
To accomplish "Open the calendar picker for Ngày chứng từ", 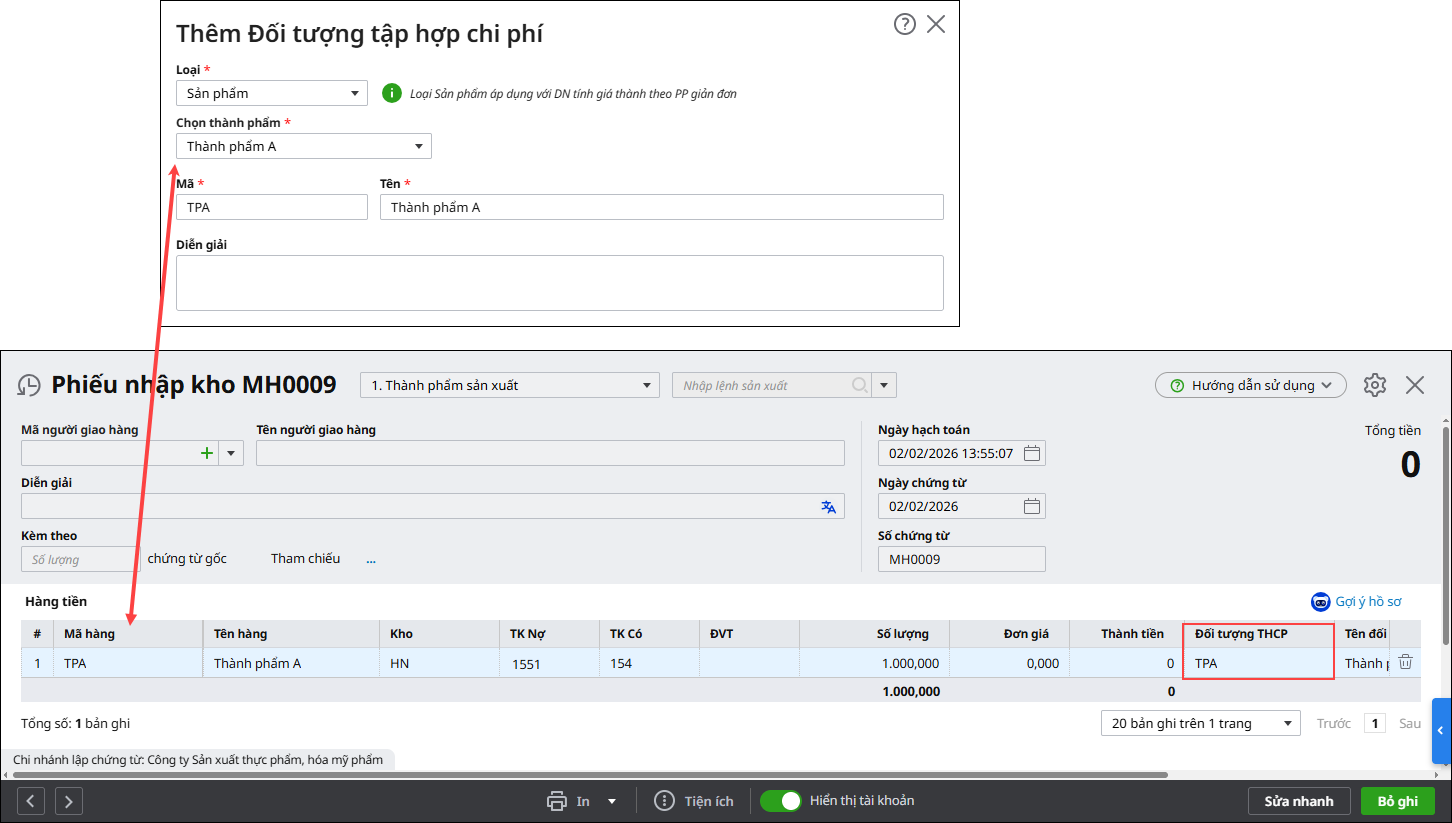I will (x=1032, y=506).
